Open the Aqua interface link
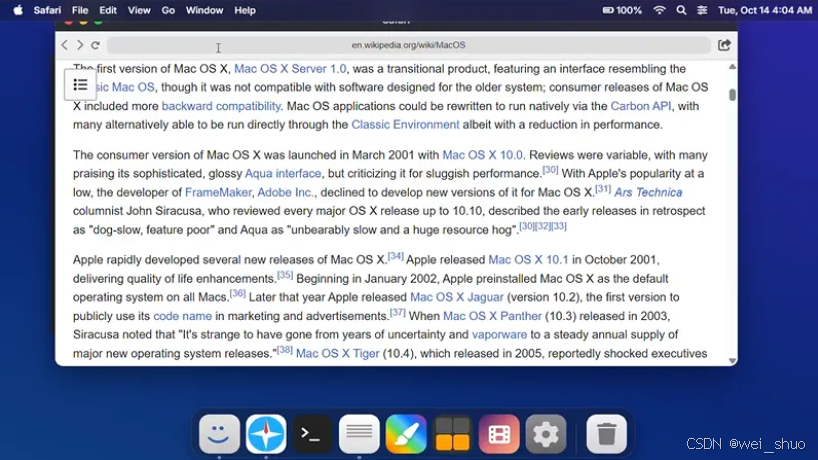 (x=283, y=173)
